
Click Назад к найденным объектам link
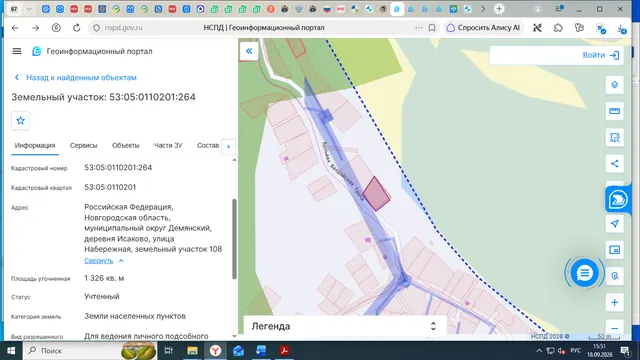(81, 78)
